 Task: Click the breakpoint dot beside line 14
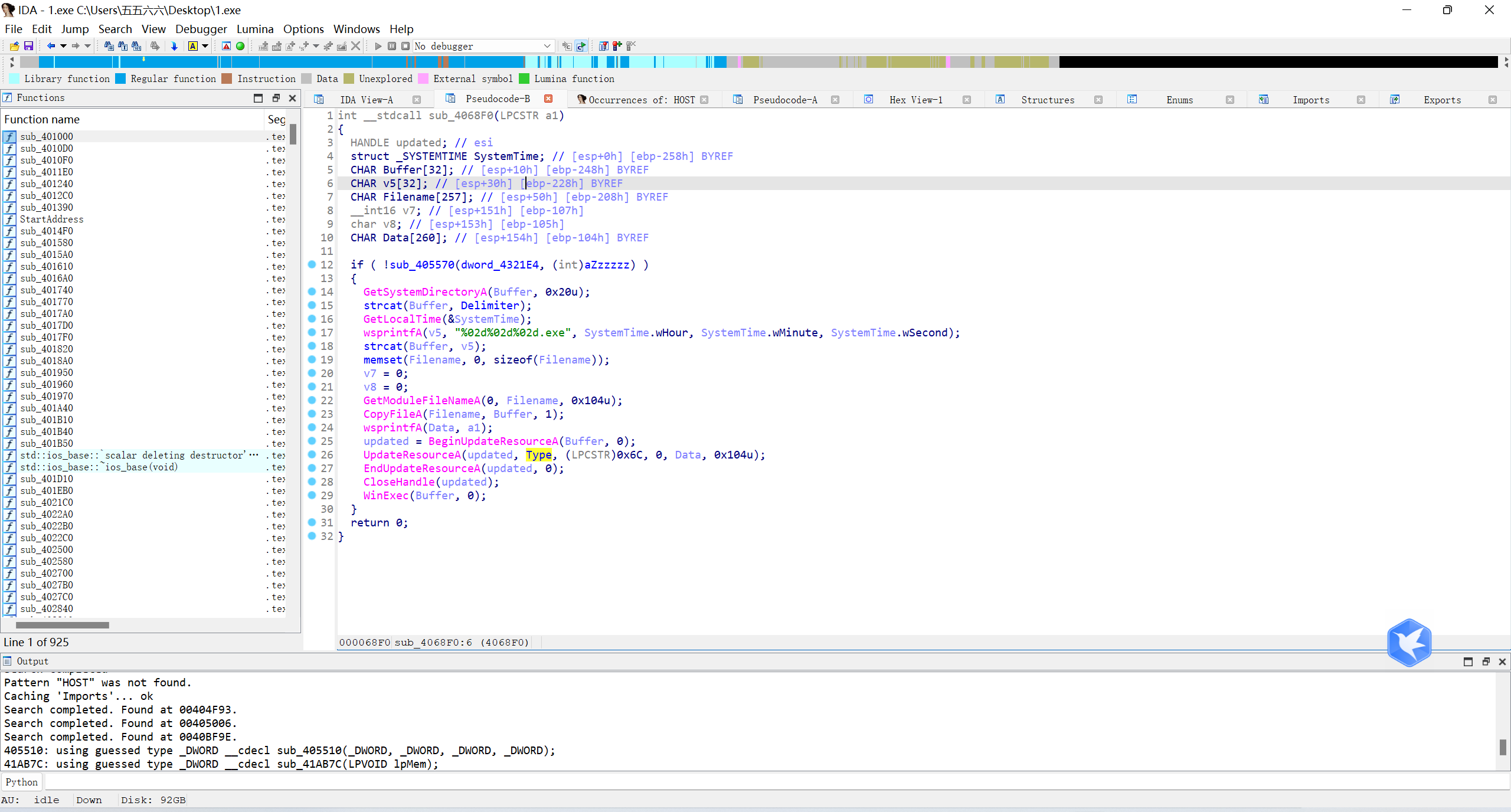312,292
